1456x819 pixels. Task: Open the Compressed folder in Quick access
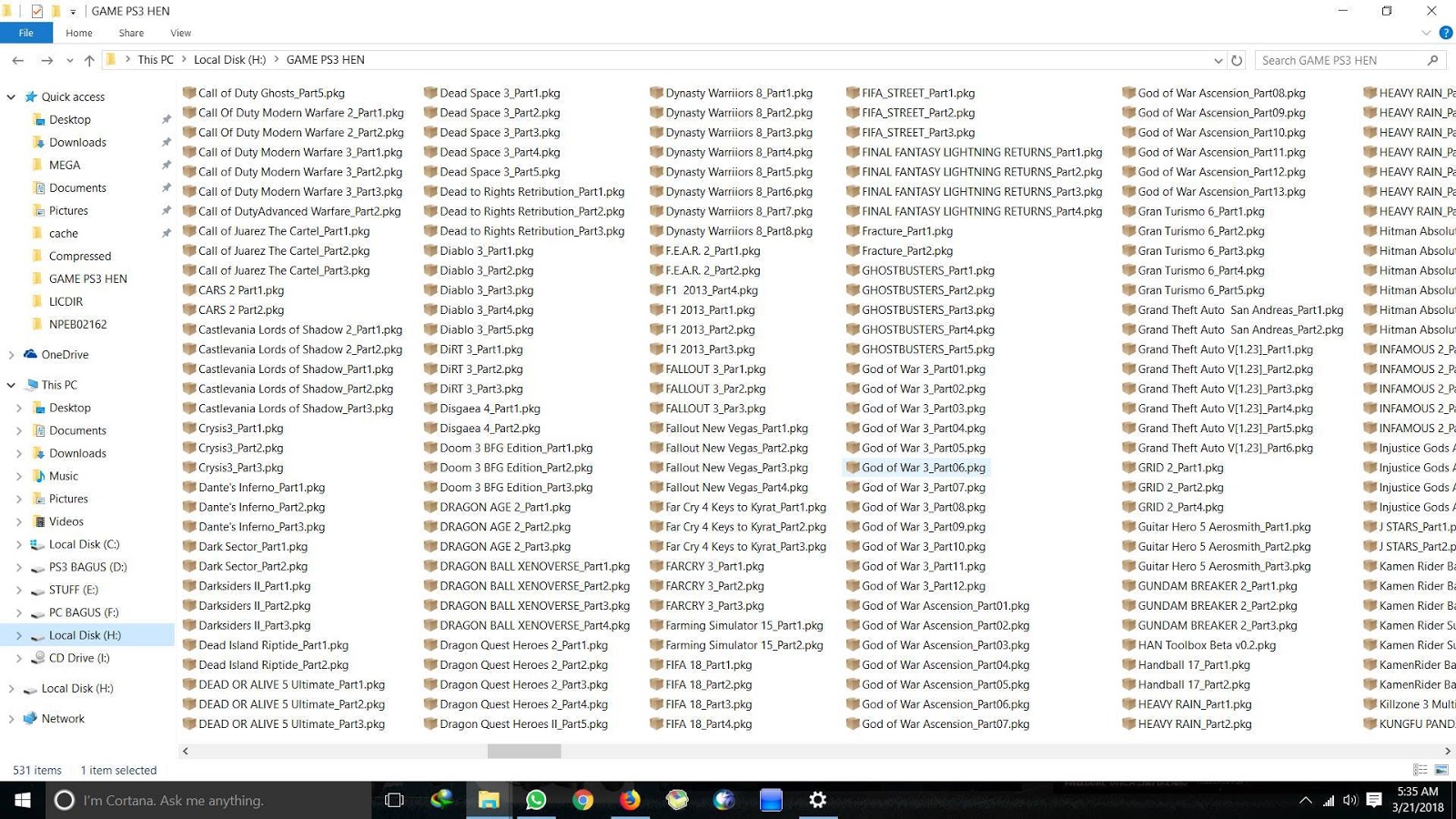click(80, 256)
